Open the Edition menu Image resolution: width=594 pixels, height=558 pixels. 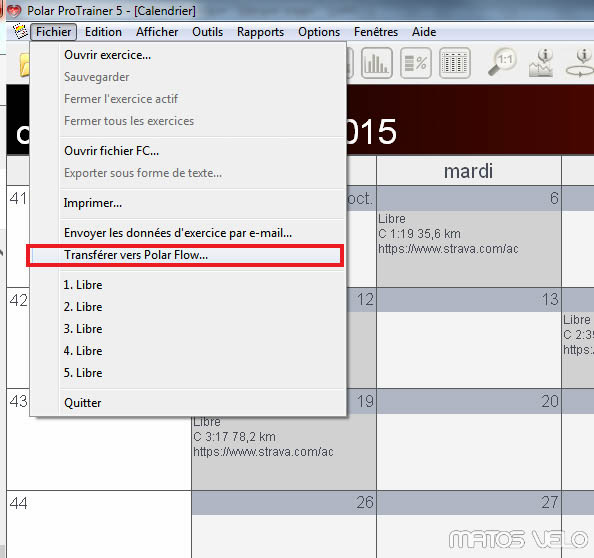point(103,32)
